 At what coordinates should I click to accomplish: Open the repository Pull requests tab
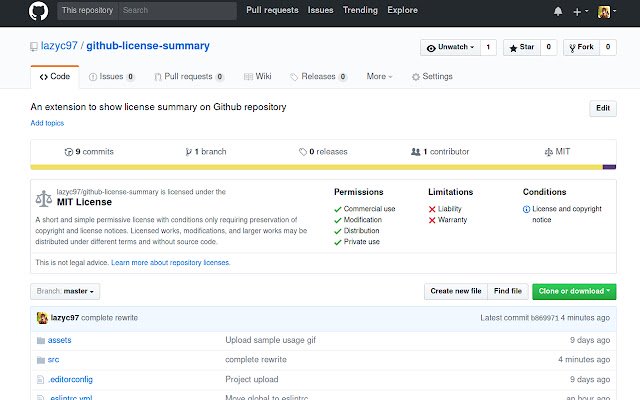(x=189, y=77)
